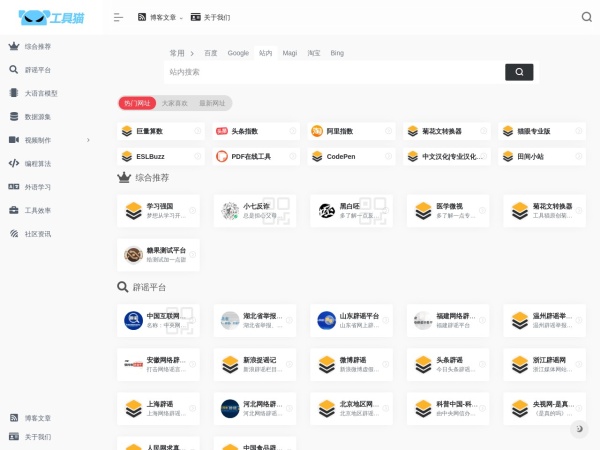Open the 博客文章 dropdown in top navigation
The height and width of the screenshot is (450, 600).
[x=160, y=17]
